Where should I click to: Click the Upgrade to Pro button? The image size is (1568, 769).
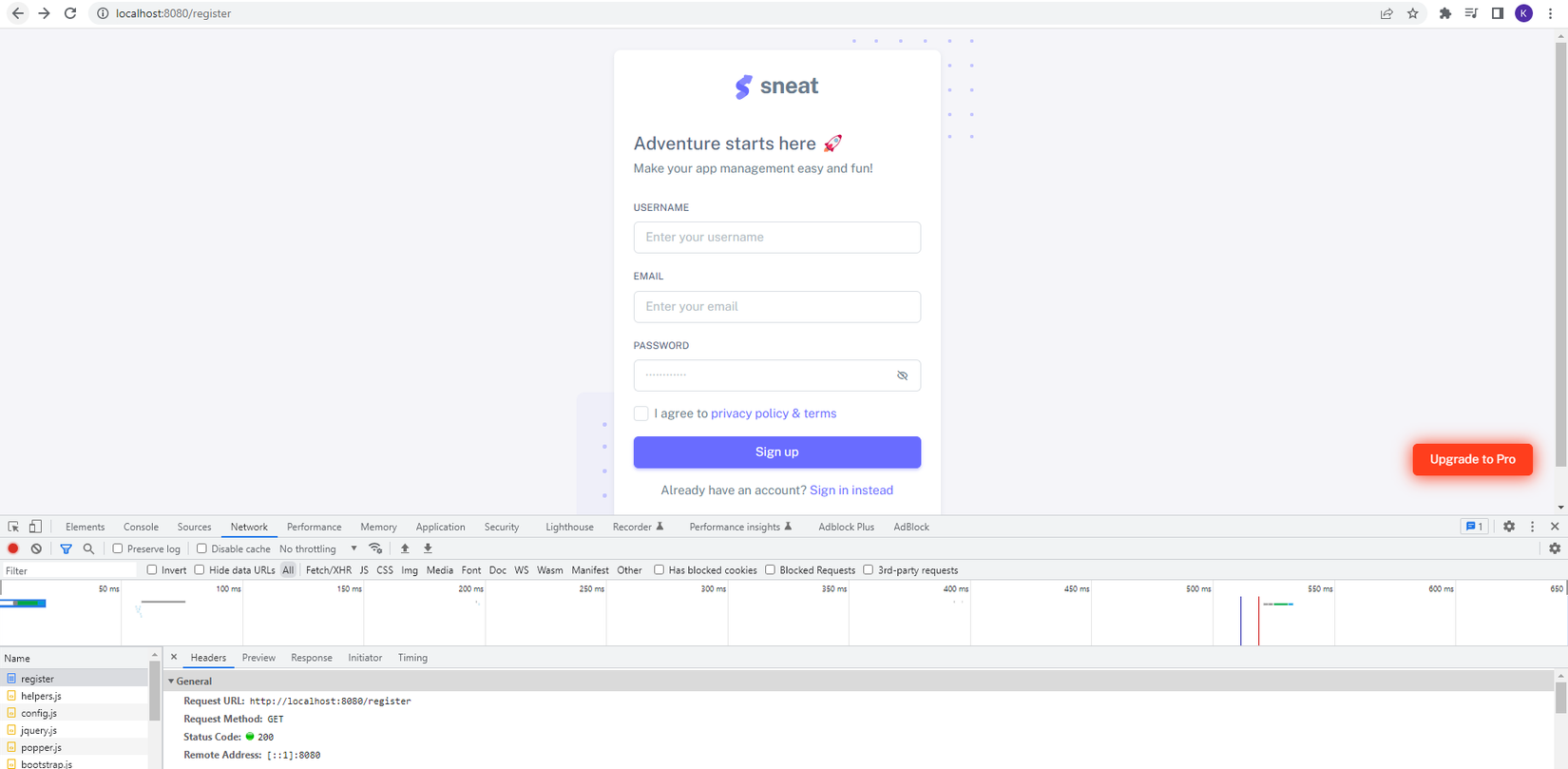click(x=1473, y=459)
